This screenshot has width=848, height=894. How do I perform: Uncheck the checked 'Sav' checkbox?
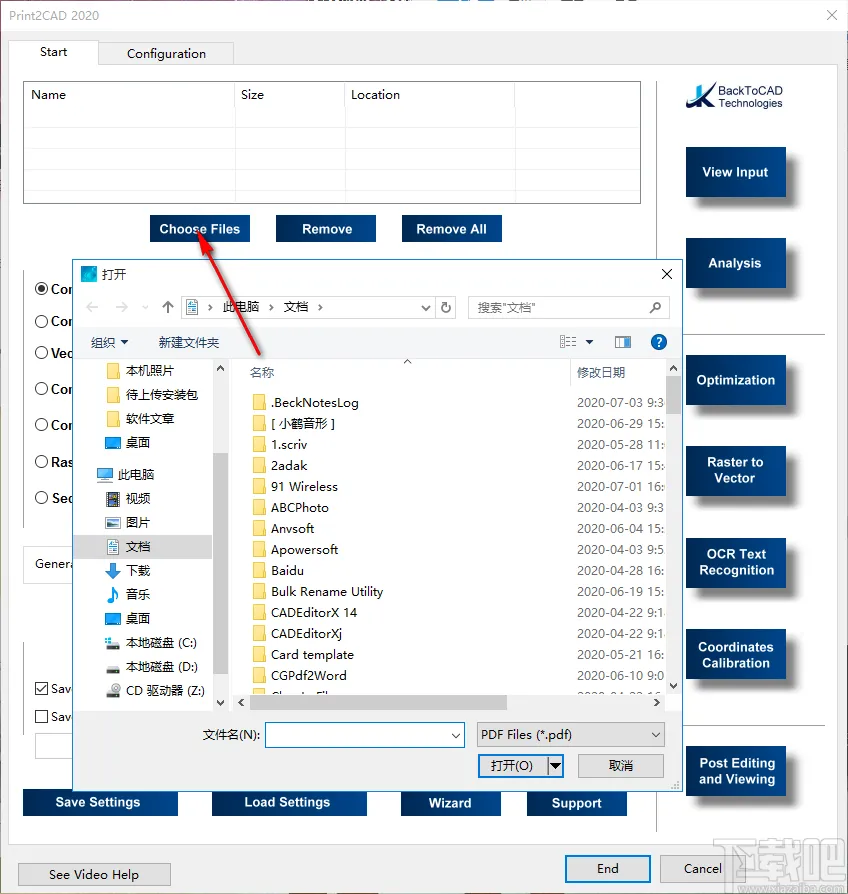coord(41,688)
